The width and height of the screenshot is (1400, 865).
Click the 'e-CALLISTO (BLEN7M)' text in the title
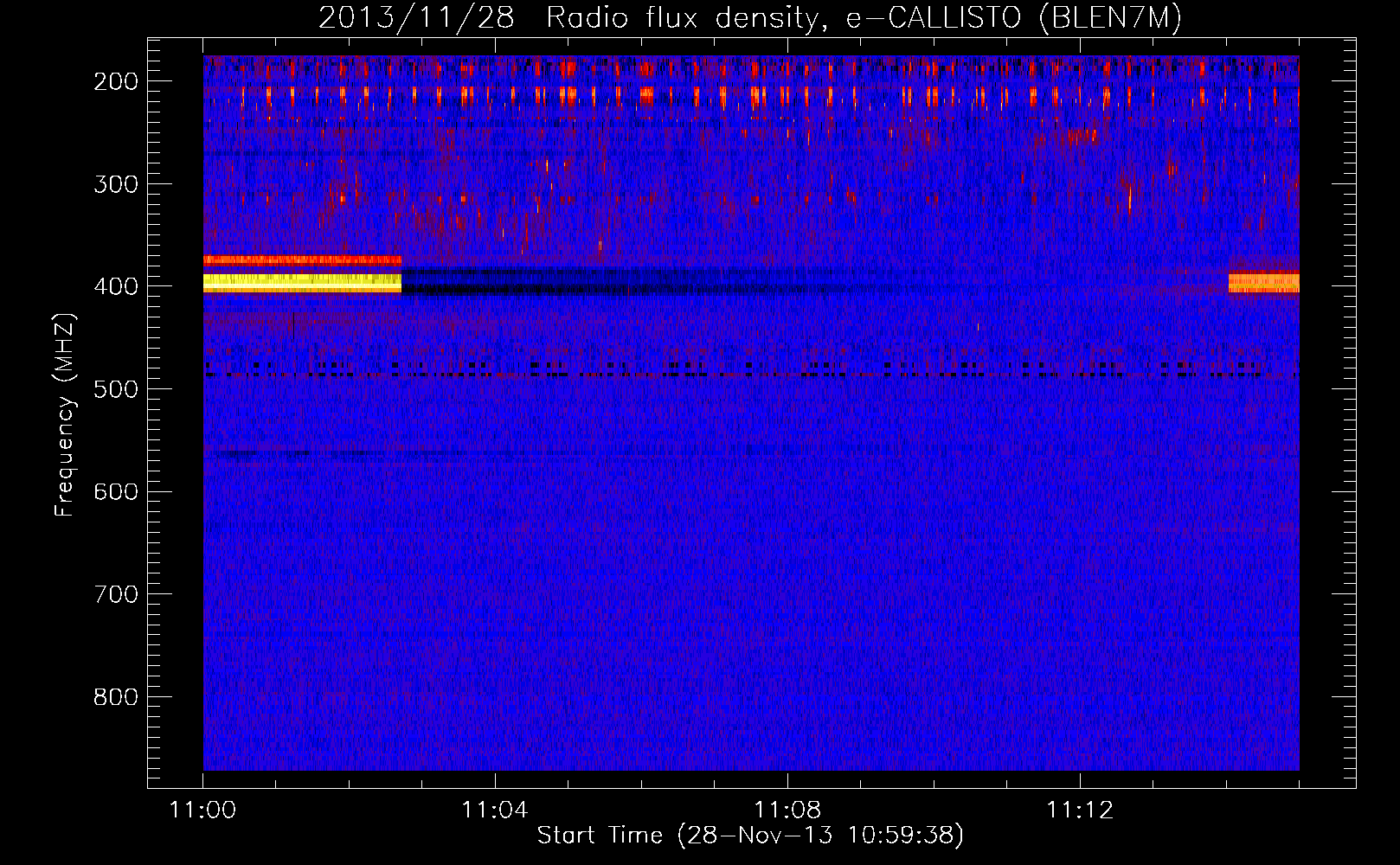[x=1013, y=17]
